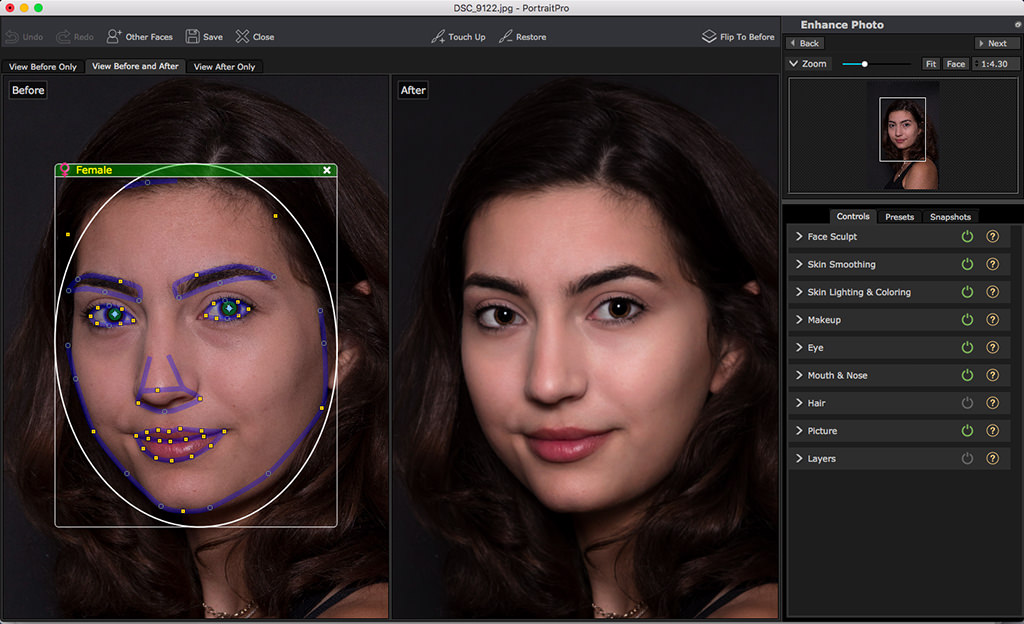
Task: Expand the Mouth & Nose section
Action: click(799, 375)
